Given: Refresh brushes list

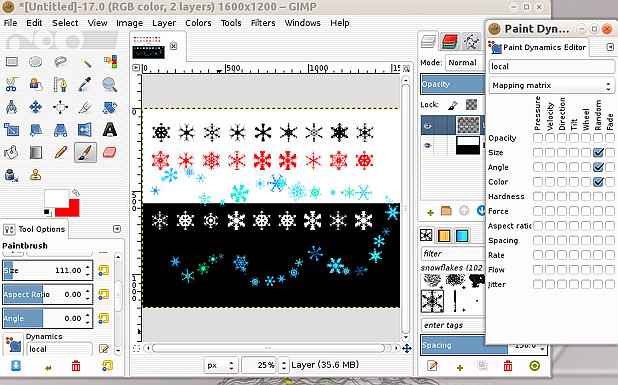Looking at the screenshot, I should pyautogui.click(x=534, y=366).
